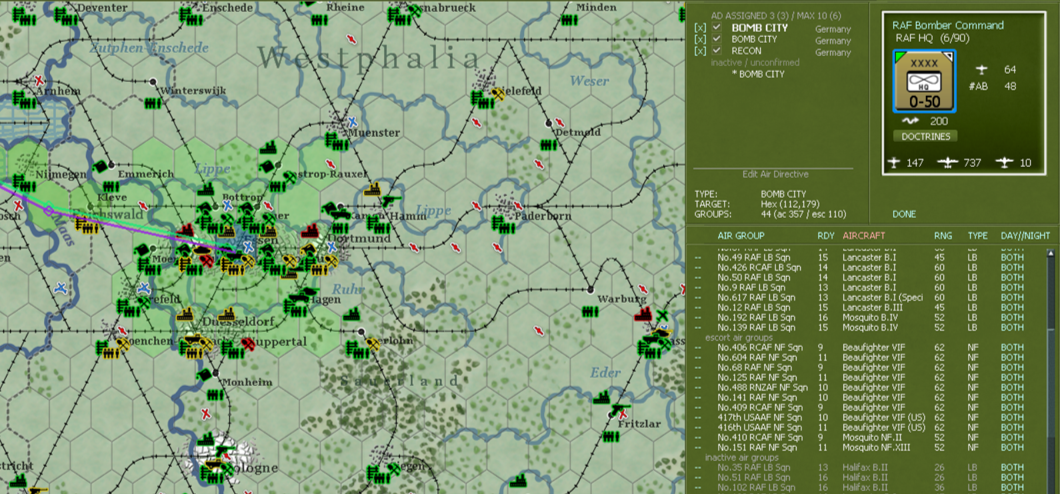Click the red icon at Wuppertal

coord(247,344)
